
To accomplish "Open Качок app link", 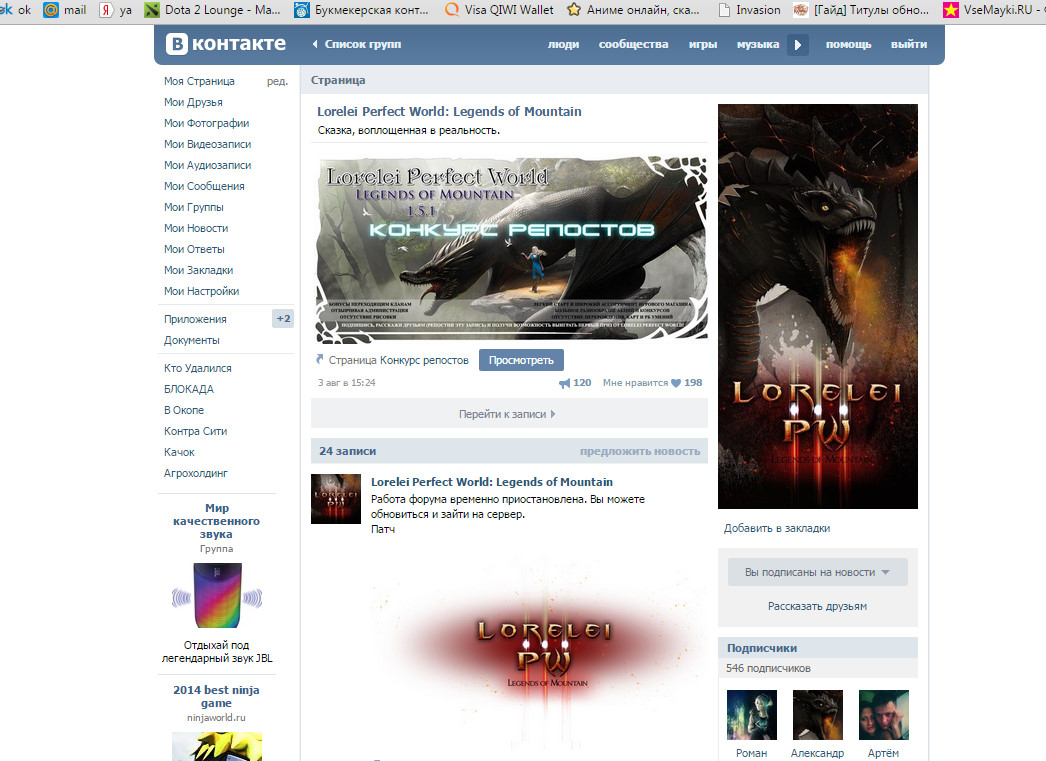I will (x=179, y=452).
